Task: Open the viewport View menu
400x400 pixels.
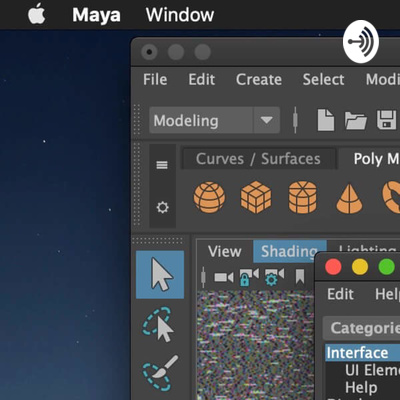Action: point(224,251)
